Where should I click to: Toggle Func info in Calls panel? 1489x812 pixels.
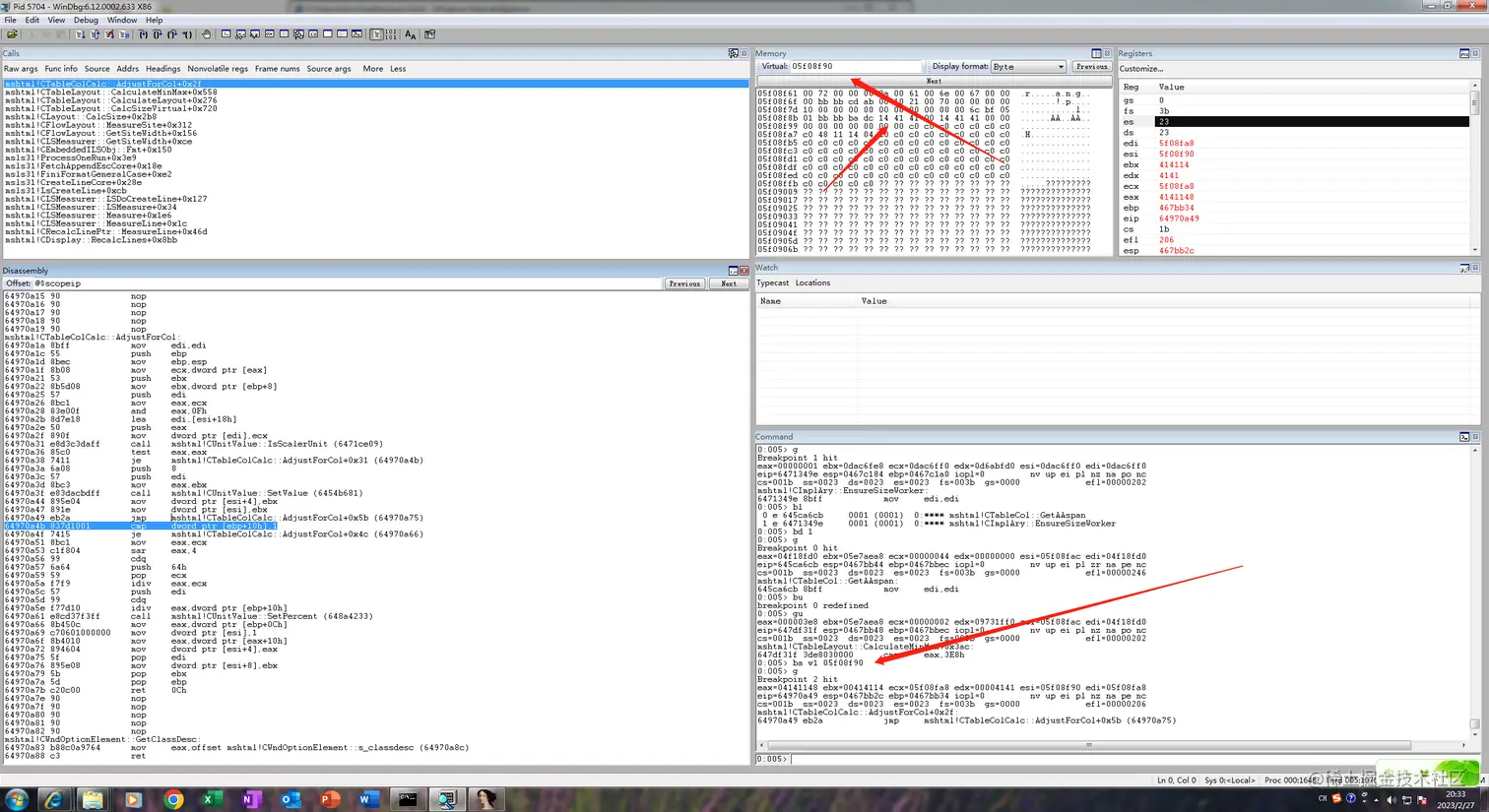(61, 69)
